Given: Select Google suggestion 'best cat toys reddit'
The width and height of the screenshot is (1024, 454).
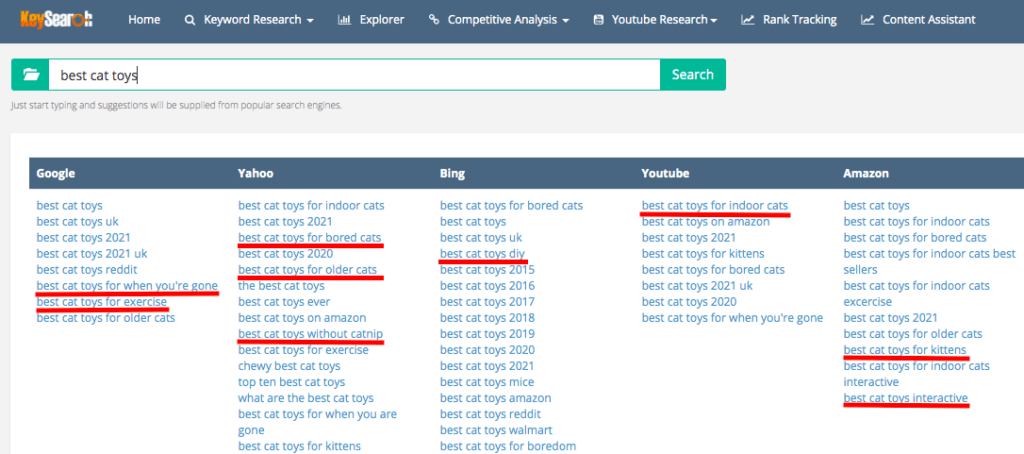Looking at the screenshot, I should [x=87, y=269].
